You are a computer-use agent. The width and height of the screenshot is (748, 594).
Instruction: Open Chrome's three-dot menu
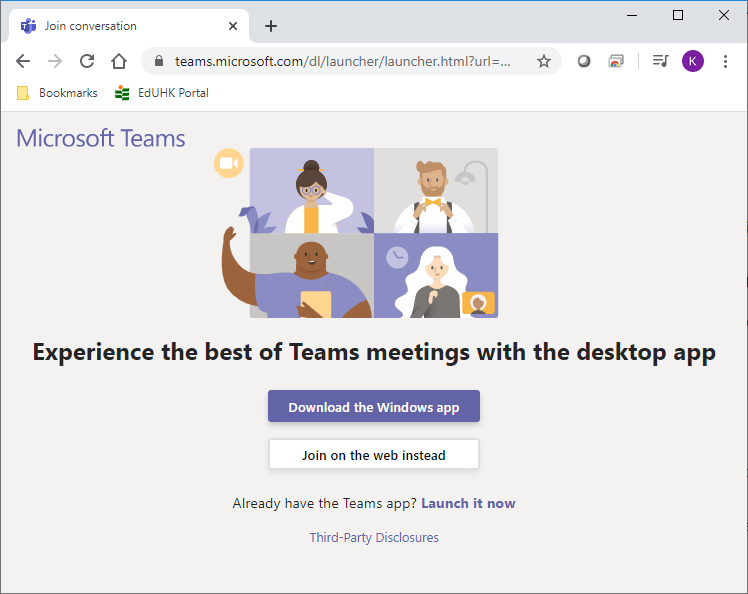725,61
